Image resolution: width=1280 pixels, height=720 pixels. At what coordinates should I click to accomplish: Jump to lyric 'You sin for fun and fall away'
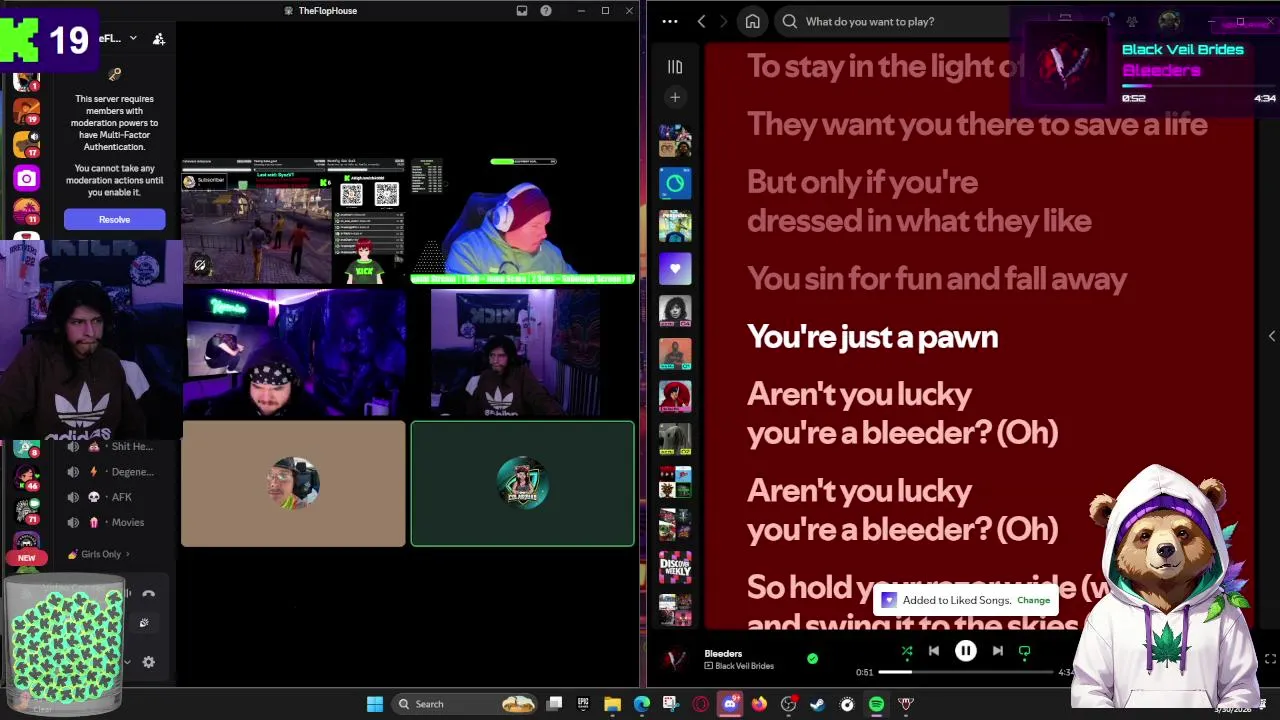coord(937,279)
